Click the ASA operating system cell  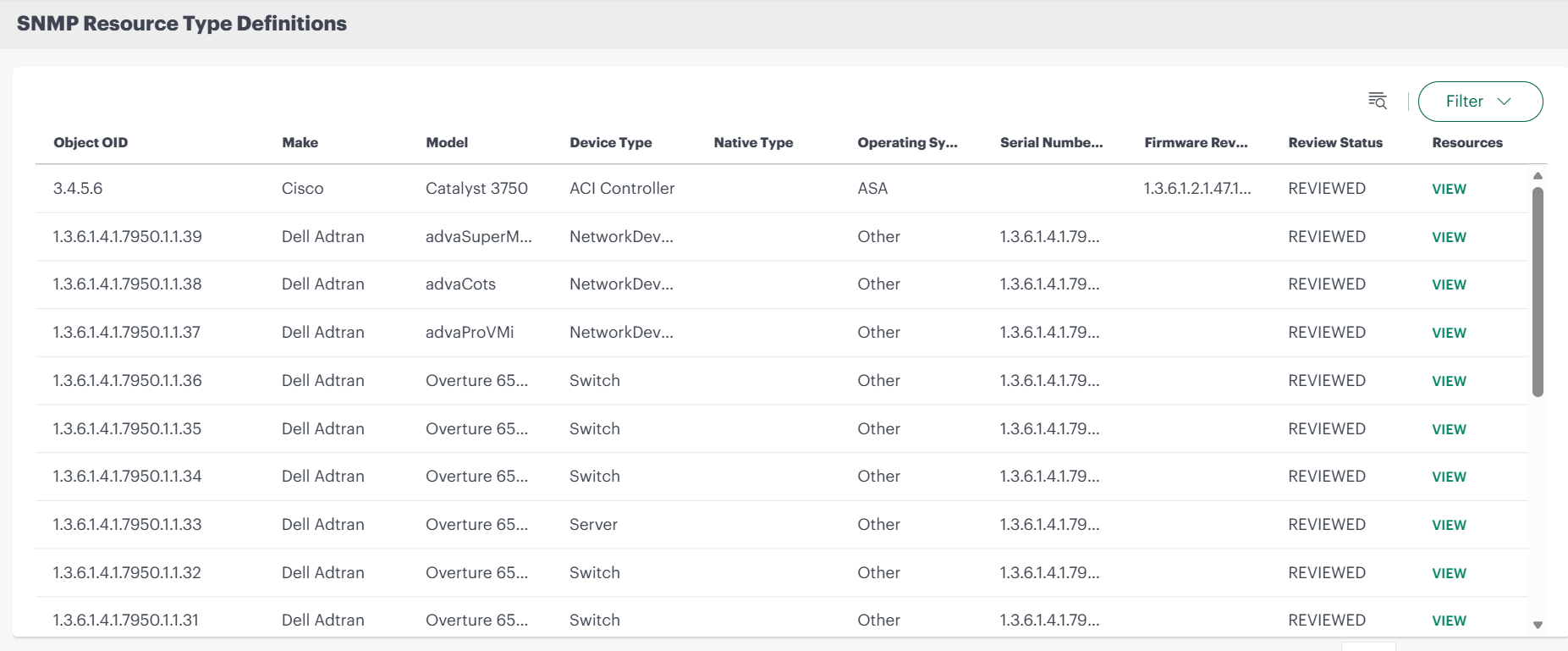[x=872, y=188]
